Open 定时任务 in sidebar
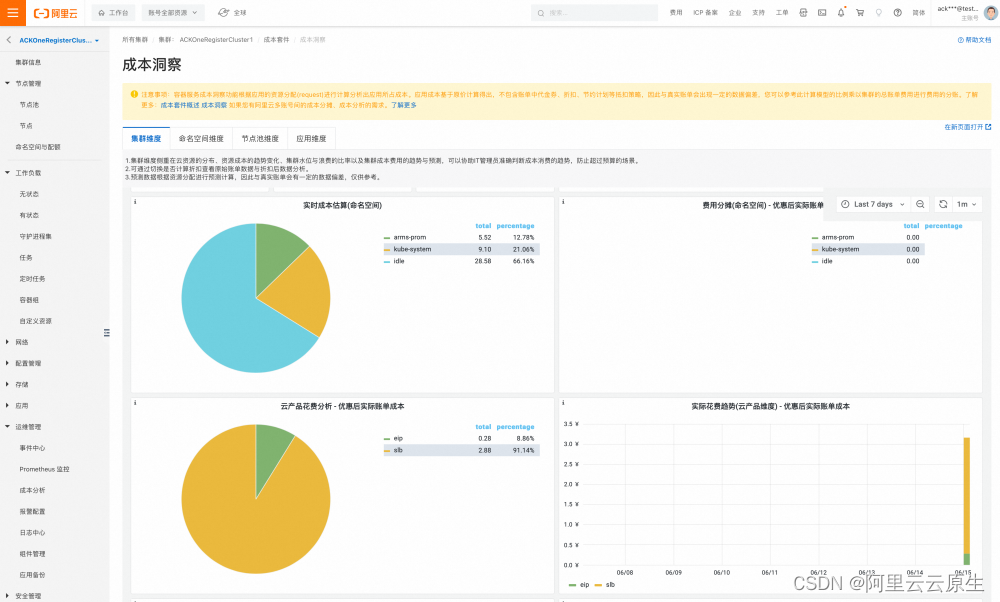 coord(33,279)
